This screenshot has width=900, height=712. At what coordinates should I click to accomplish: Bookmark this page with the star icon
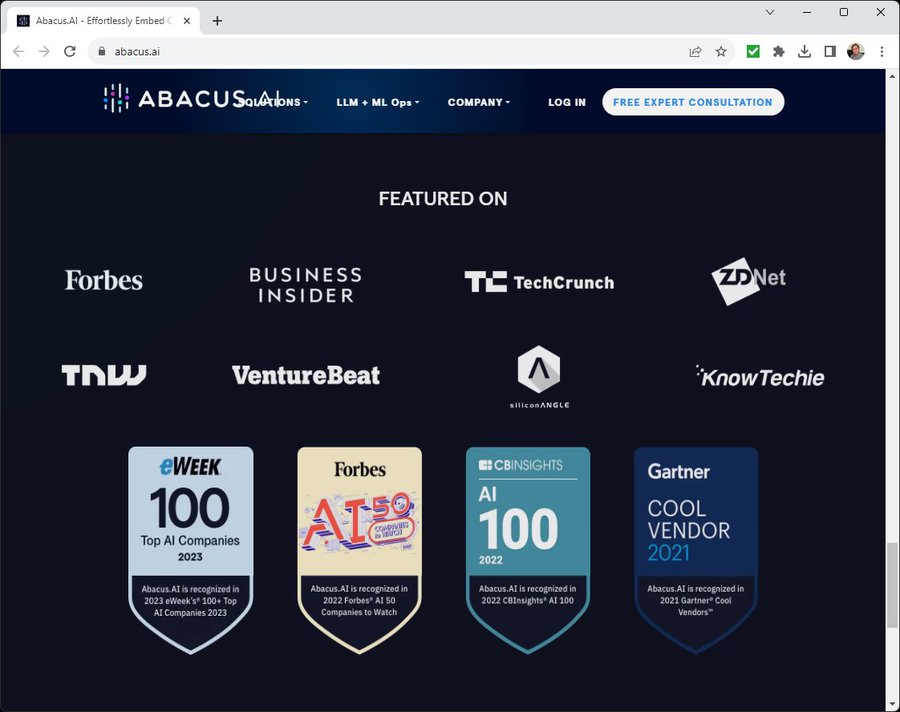(x=721, y=52)
